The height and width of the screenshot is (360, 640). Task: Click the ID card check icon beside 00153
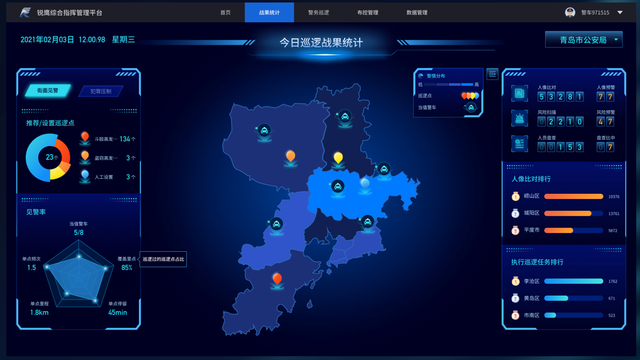520,144
